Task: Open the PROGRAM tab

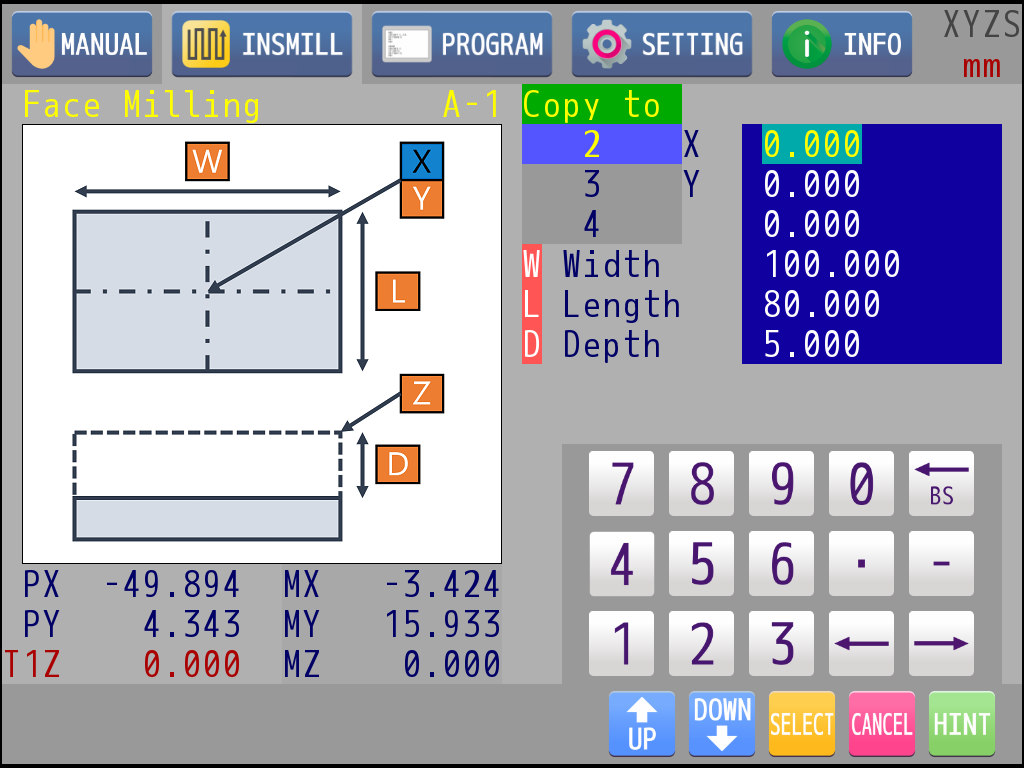Action: pyautogui.click(x=462, y=44)
